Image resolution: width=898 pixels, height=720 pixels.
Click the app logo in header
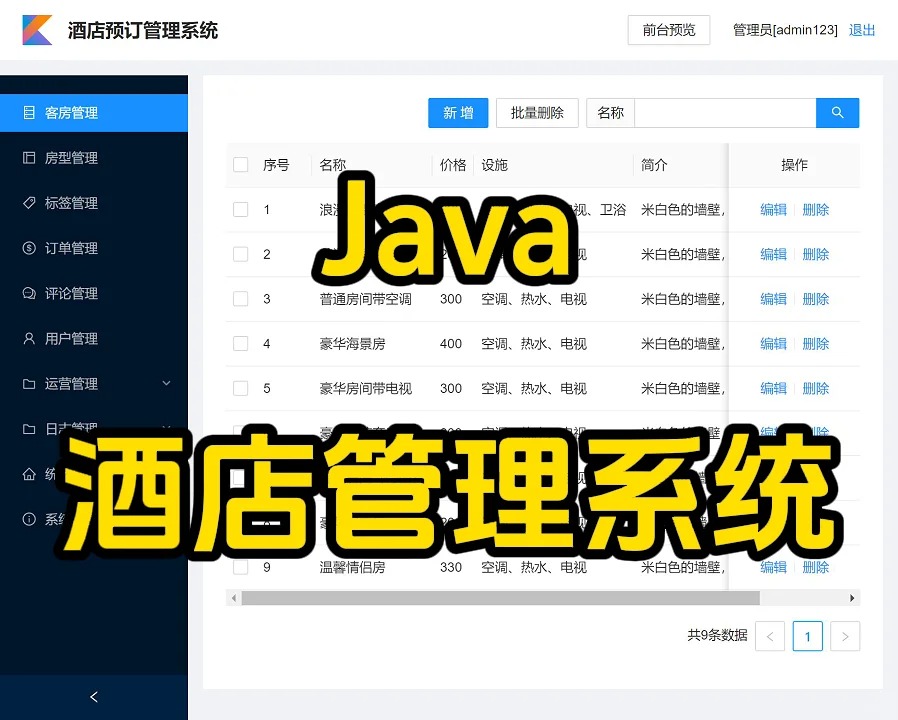[x=37, y=30]
